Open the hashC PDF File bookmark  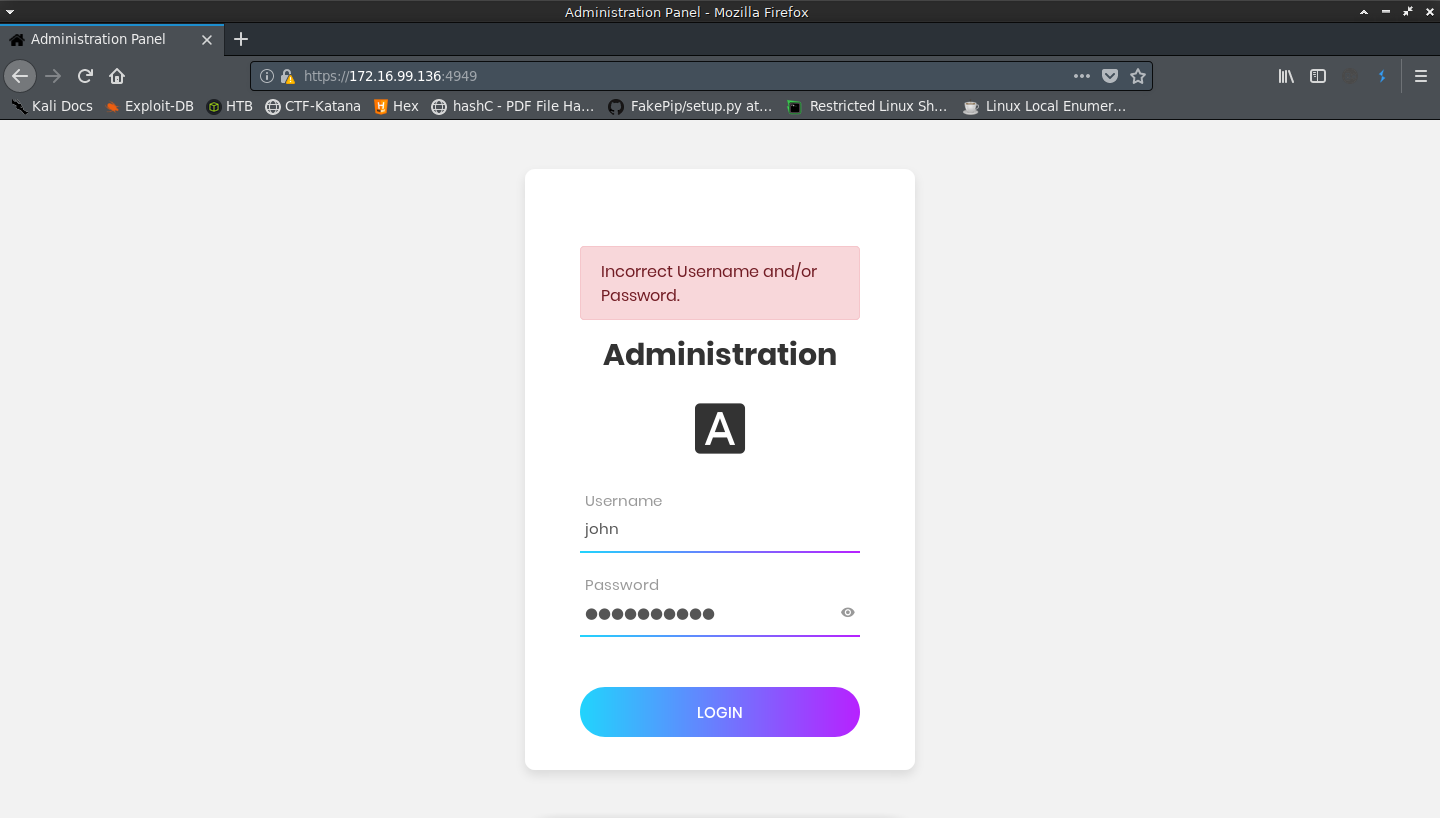click(513, 106)
